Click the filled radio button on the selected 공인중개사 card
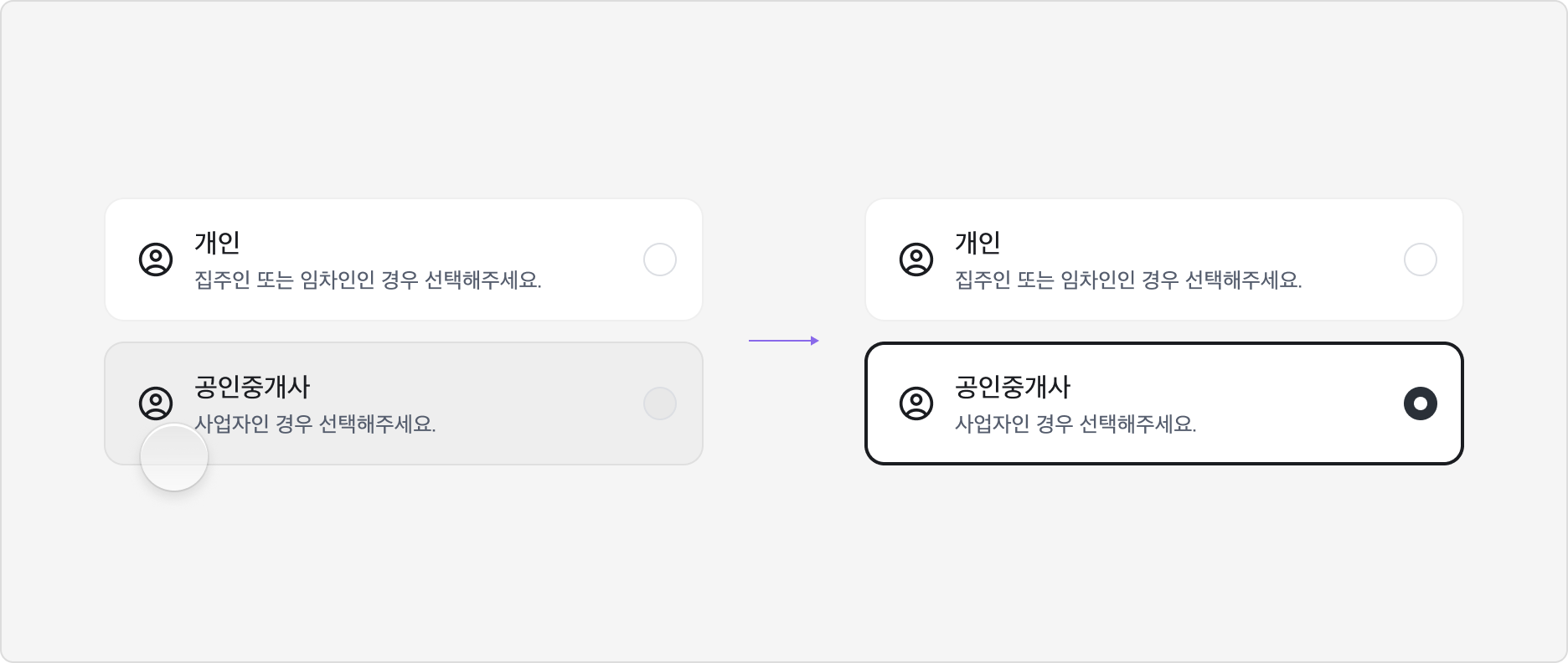 pos(1421,403)
